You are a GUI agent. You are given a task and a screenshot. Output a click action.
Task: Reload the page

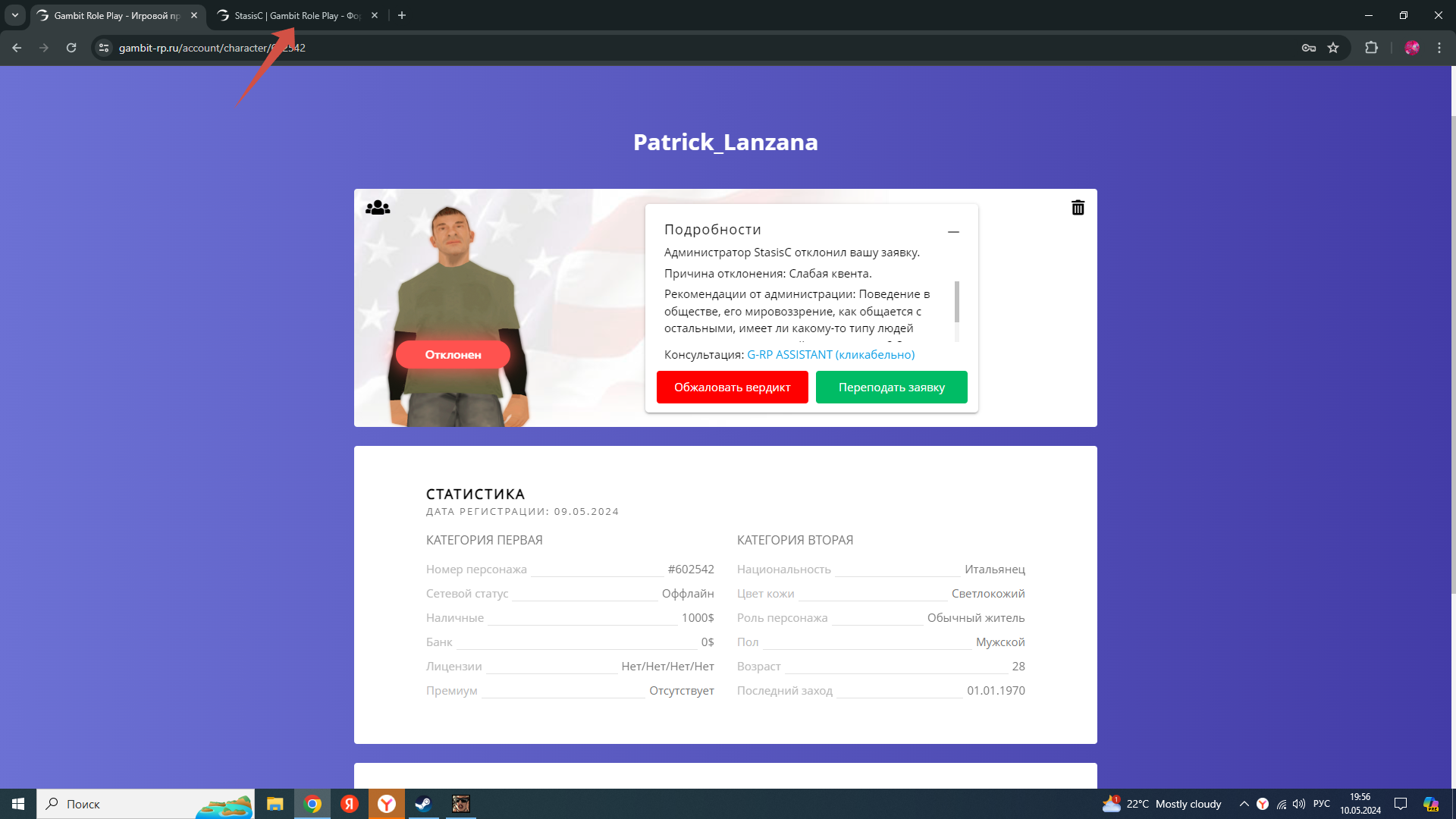(71, 48)
